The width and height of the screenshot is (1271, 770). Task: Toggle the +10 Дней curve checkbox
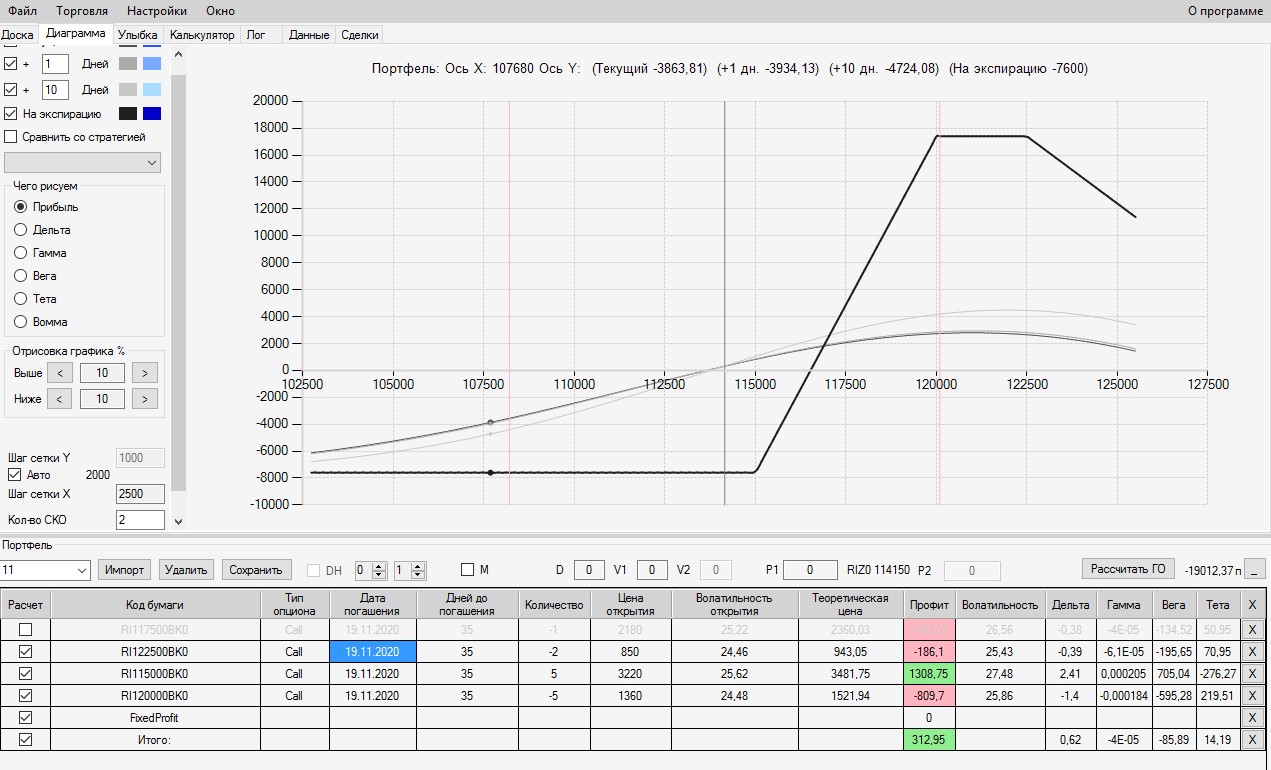[x=11, y=90]
